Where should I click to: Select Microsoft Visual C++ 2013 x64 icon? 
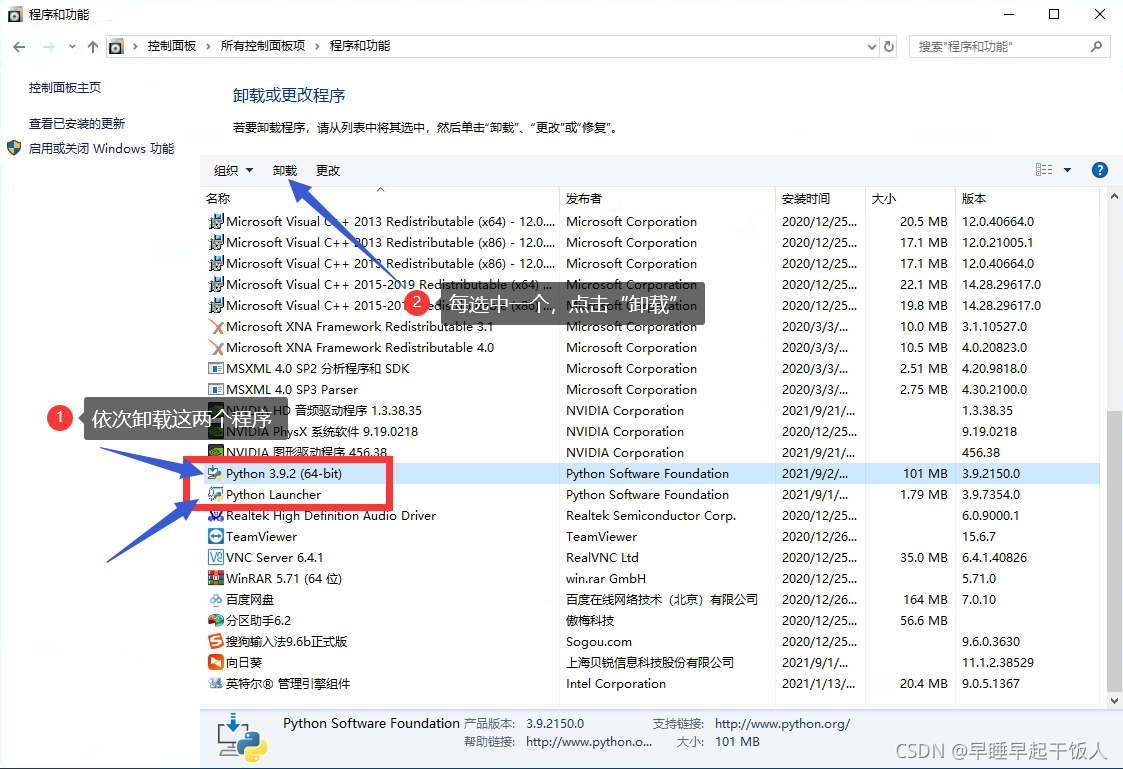pos(216,222)
